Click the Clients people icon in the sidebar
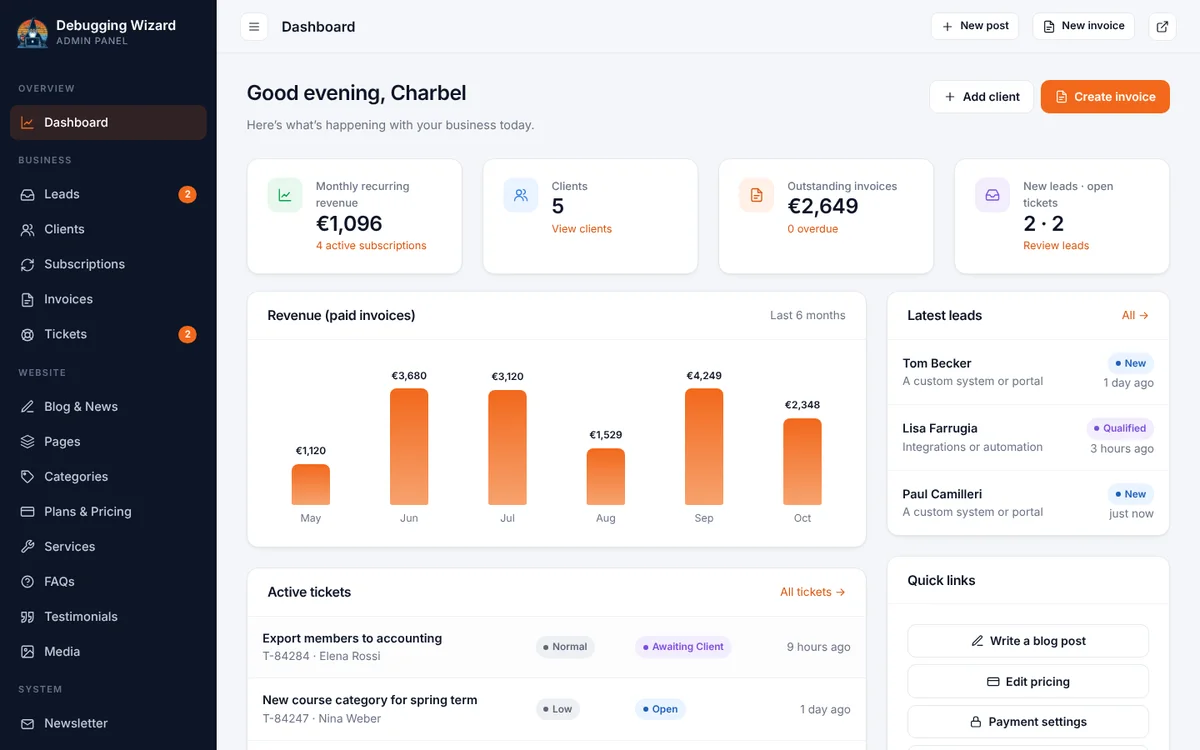Screen dimensions: 1200x750 point(27,229)
